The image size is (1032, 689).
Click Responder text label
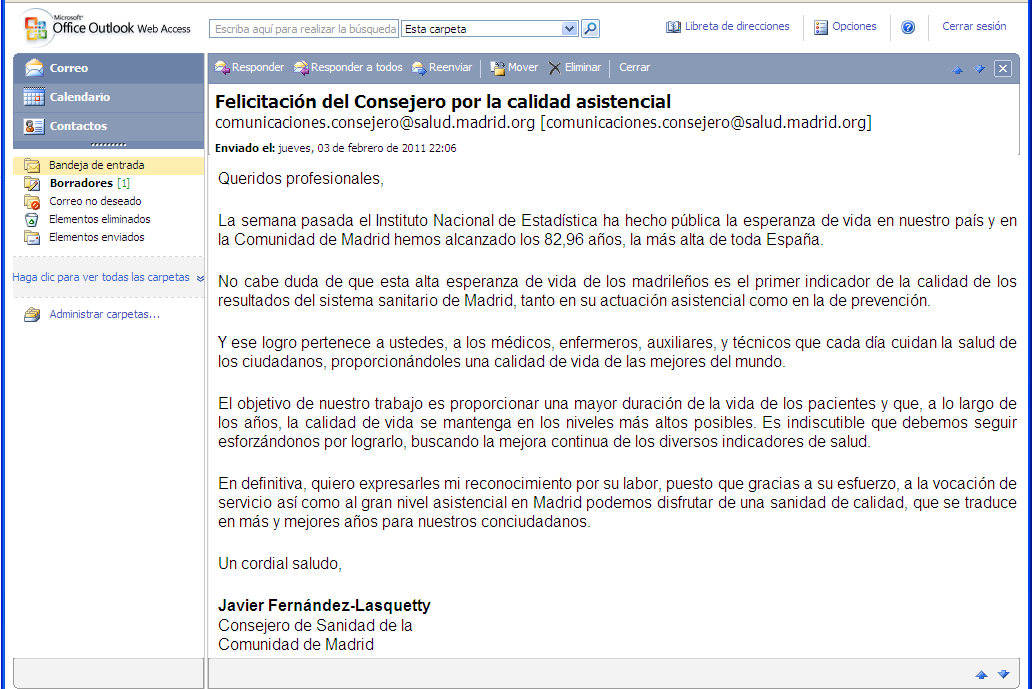point(258,67)
